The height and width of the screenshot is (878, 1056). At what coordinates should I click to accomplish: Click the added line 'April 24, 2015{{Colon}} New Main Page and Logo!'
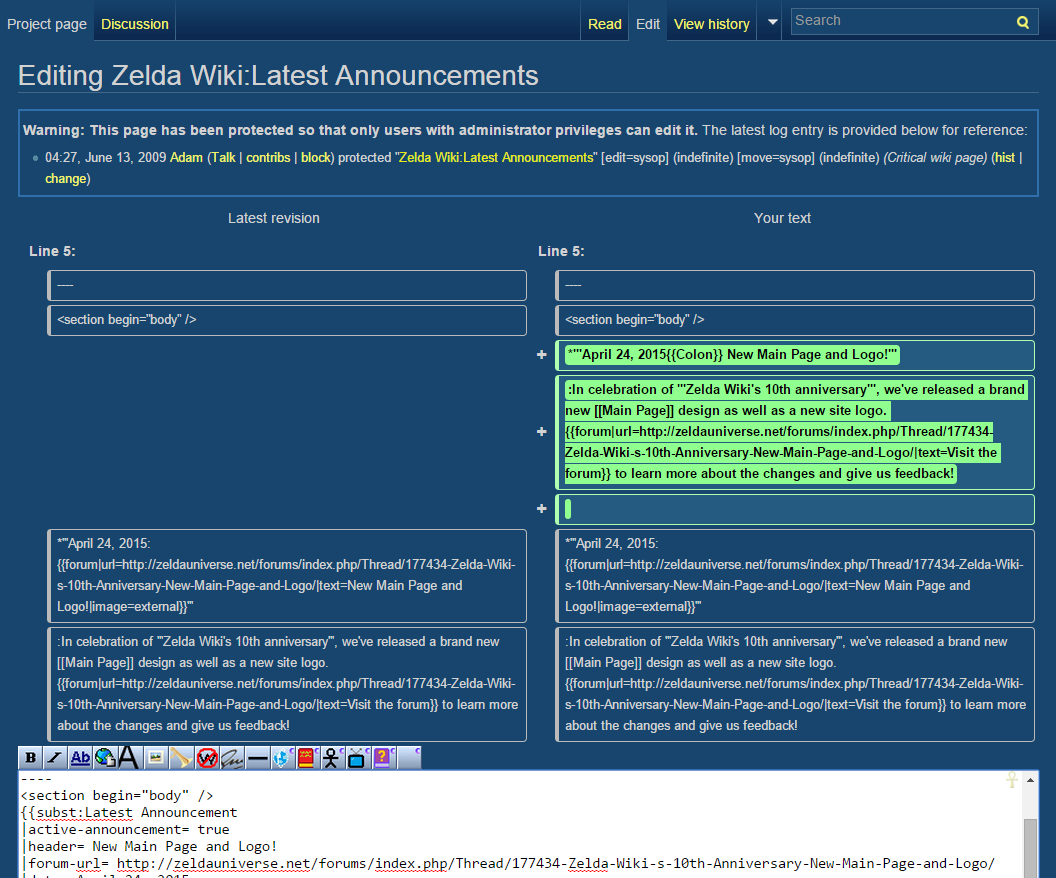click(x=732, y=355)
